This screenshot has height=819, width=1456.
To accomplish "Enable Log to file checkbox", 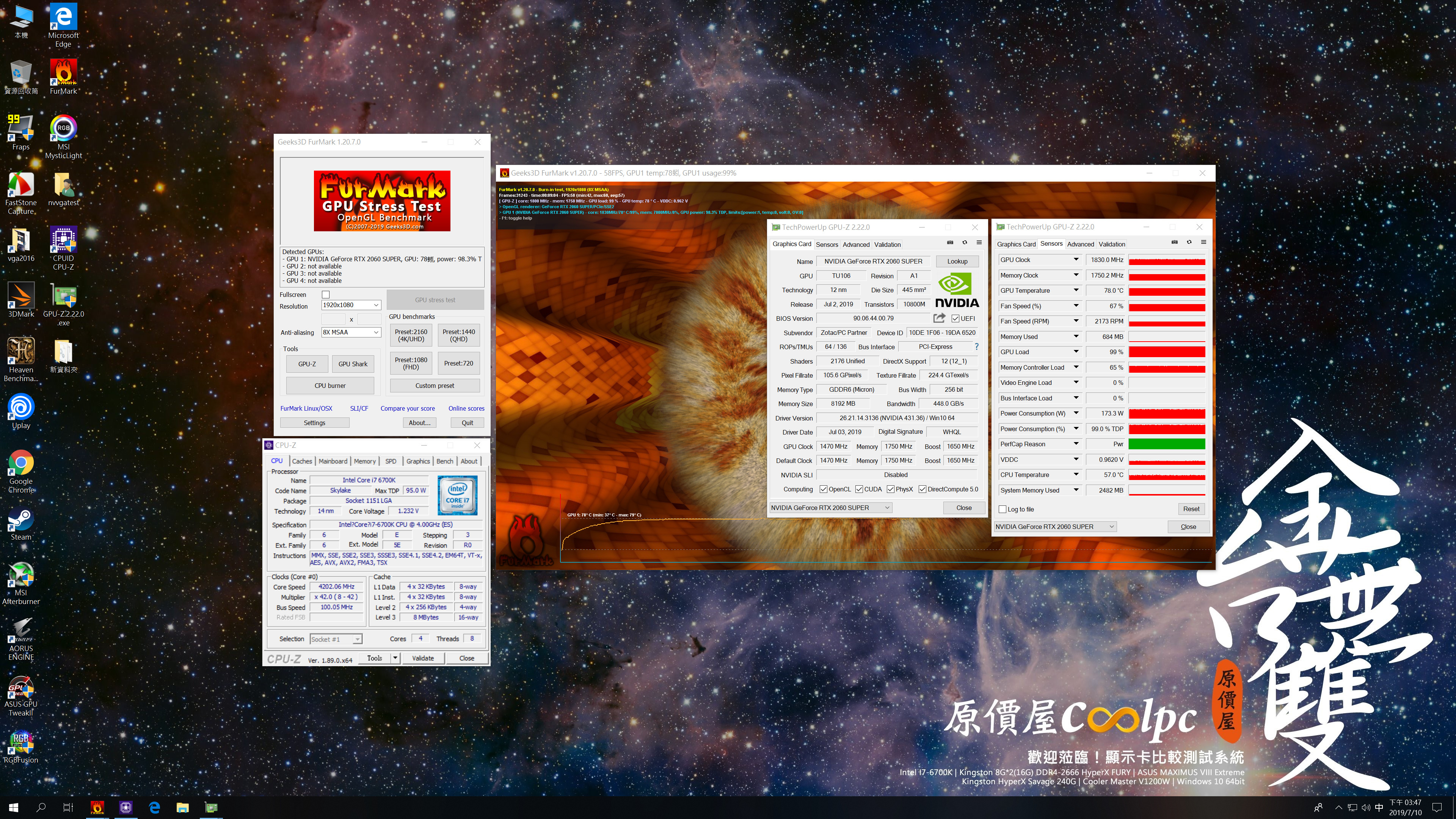I will click(x=1003, y=509).
